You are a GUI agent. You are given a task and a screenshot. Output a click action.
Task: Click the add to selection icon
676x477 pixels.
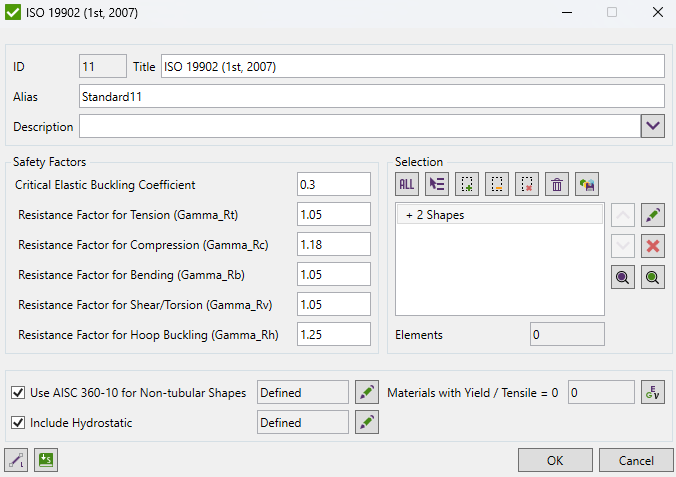click(467, 184)
